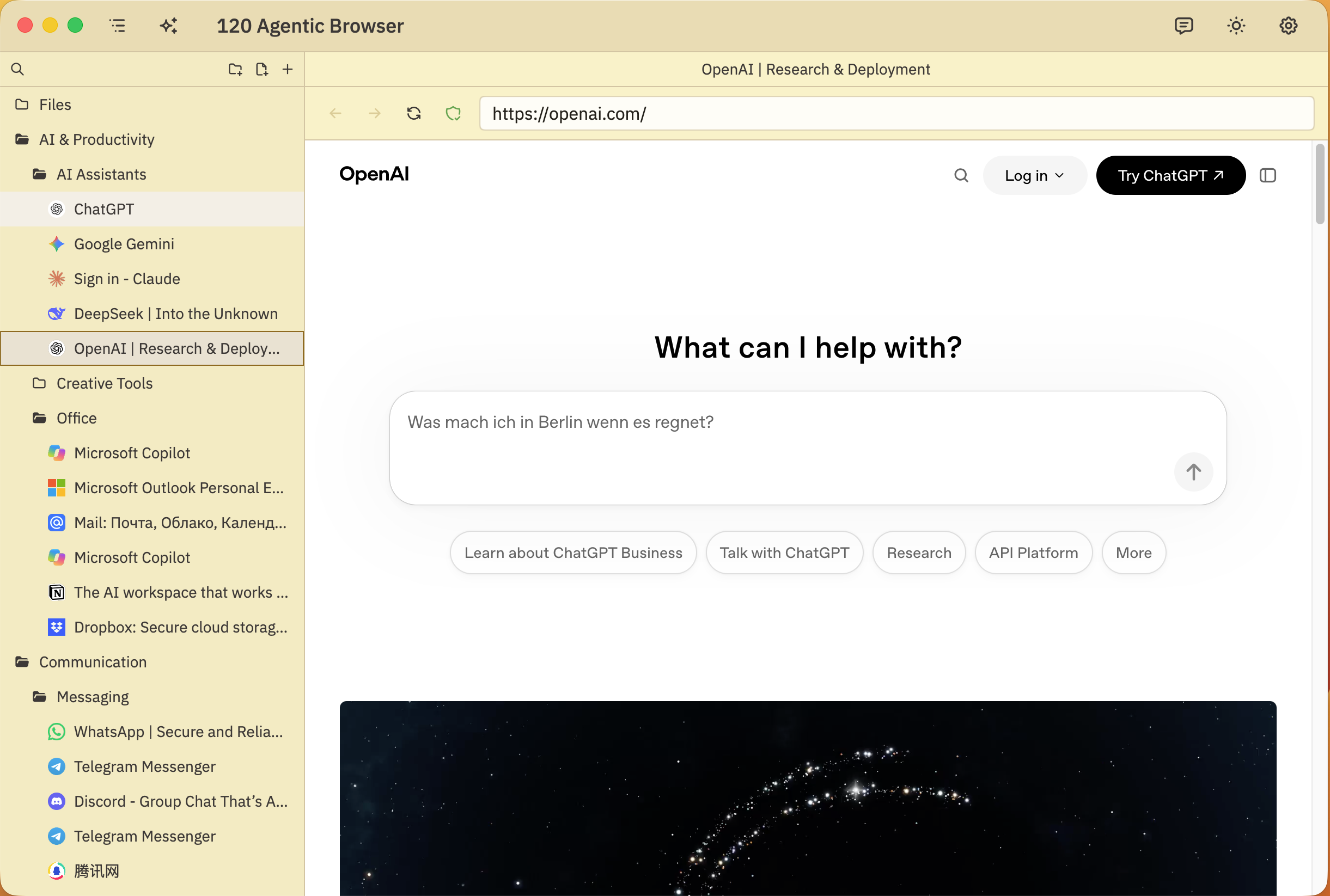Click Learn about ChatGPT Business chip
Viewport: 1330px width, 896px height.
(574, 553)
